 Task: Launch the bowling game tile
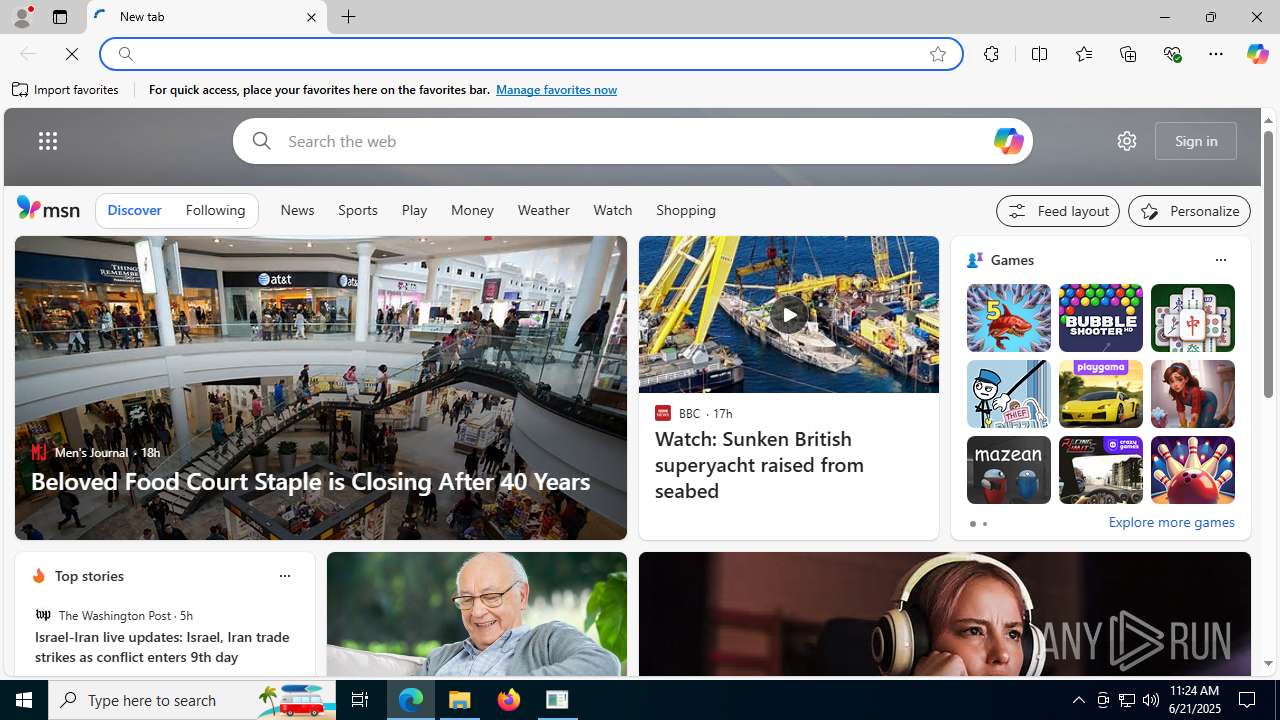1192,470
